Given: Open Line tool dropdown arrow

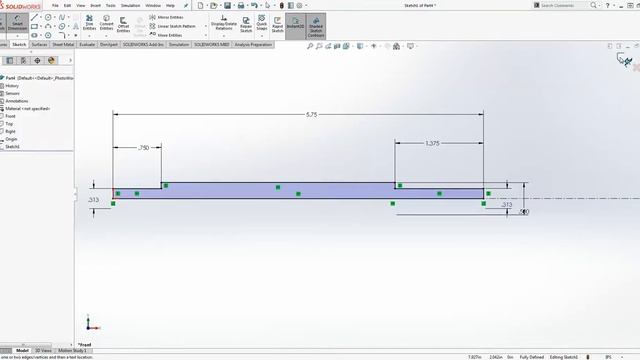Looking at the screenshot, I should pos(41,17).
